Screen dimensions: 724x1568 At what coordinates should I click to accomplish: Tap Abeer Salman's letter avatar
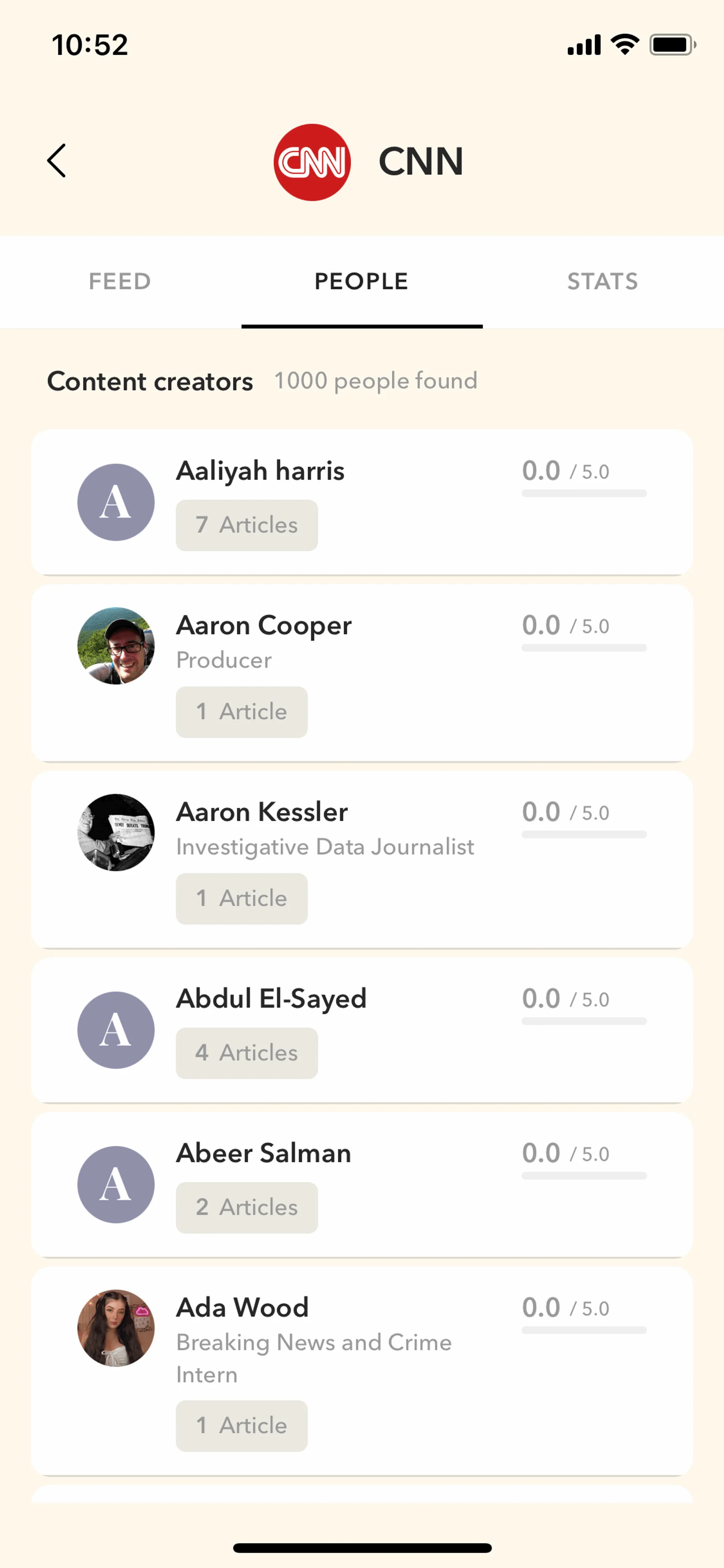[x=116, y=1184]
